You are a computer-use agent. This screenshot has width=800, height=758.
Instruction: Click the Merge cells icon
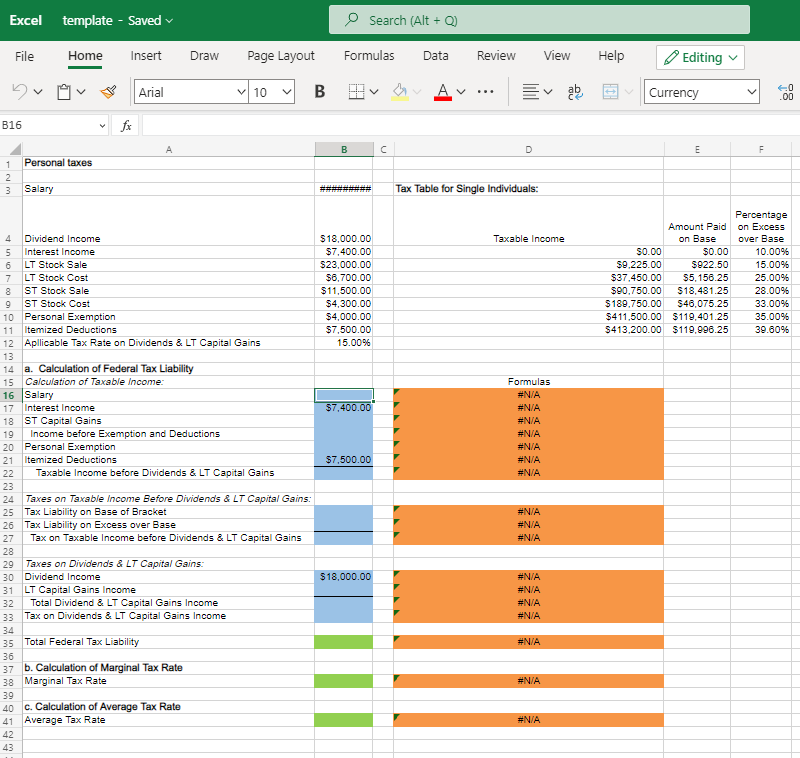[x=610, y=92]
